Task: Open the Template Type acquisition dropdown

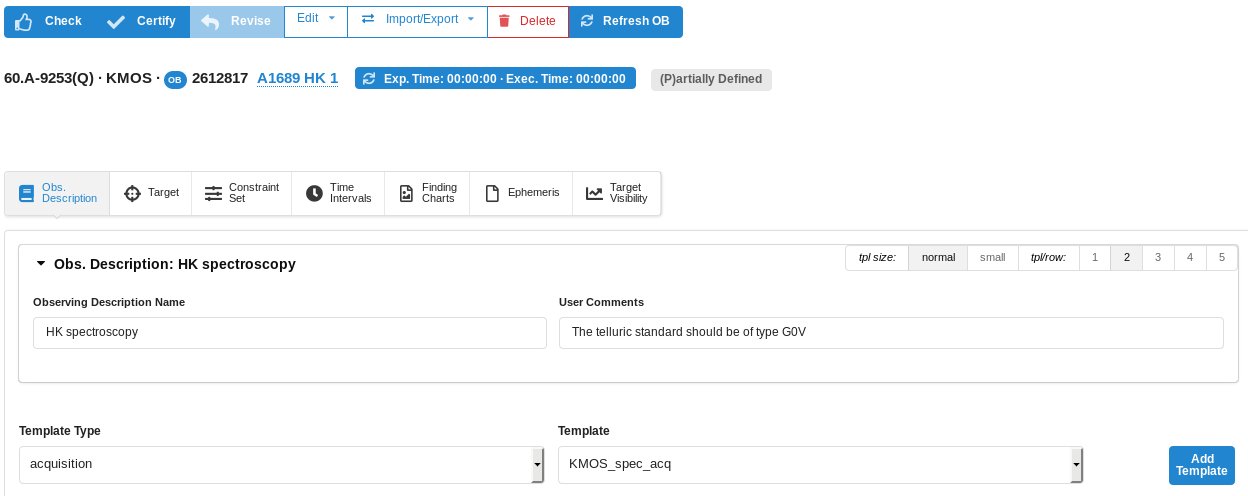Action: (281, 464)
